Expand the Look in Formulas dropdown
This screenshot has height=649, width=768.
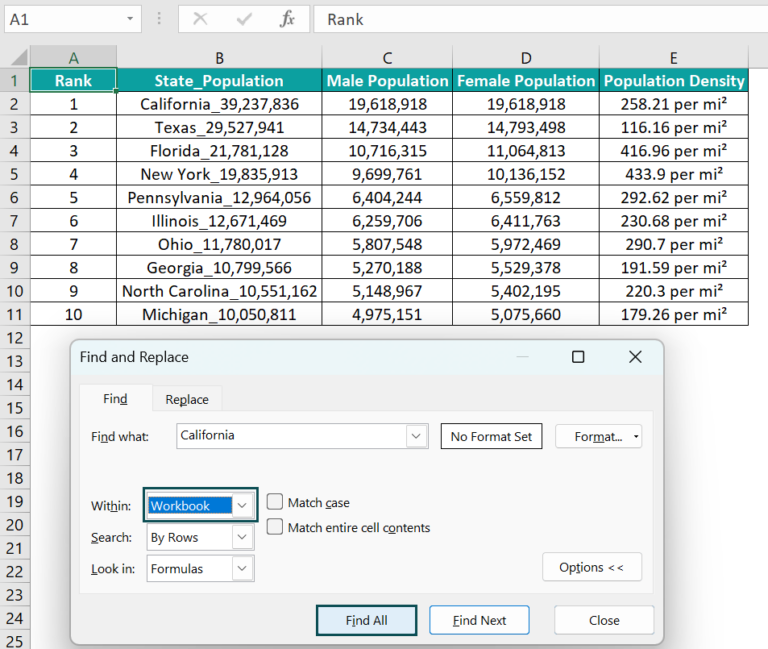pyautogui.click(x=242, y=568)
